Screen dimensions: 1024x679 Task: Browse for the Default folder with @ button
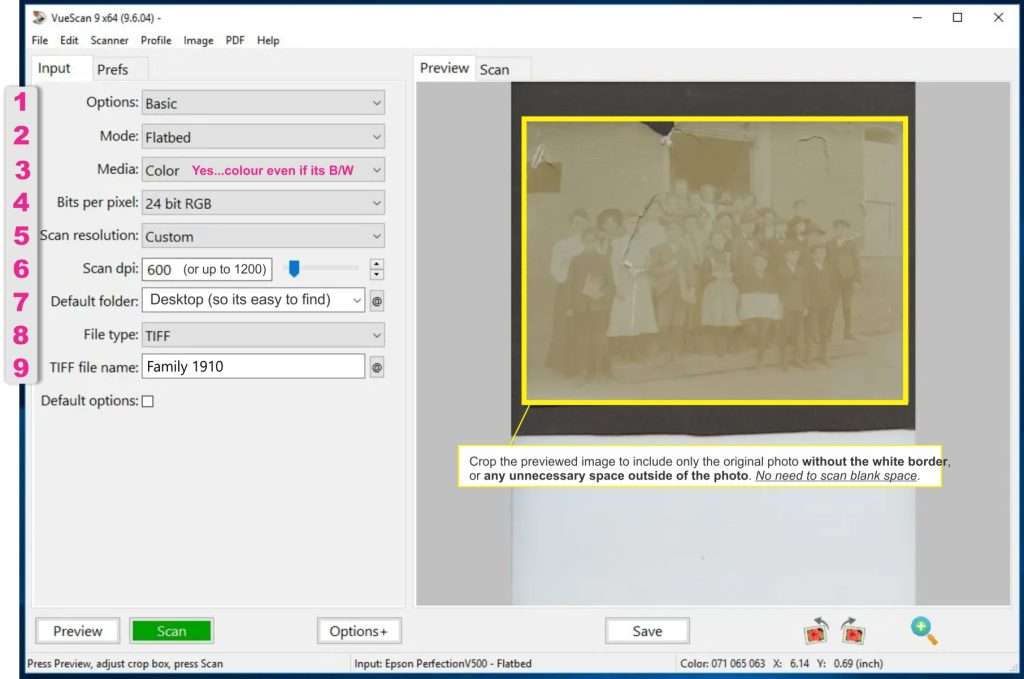[377, 301]
